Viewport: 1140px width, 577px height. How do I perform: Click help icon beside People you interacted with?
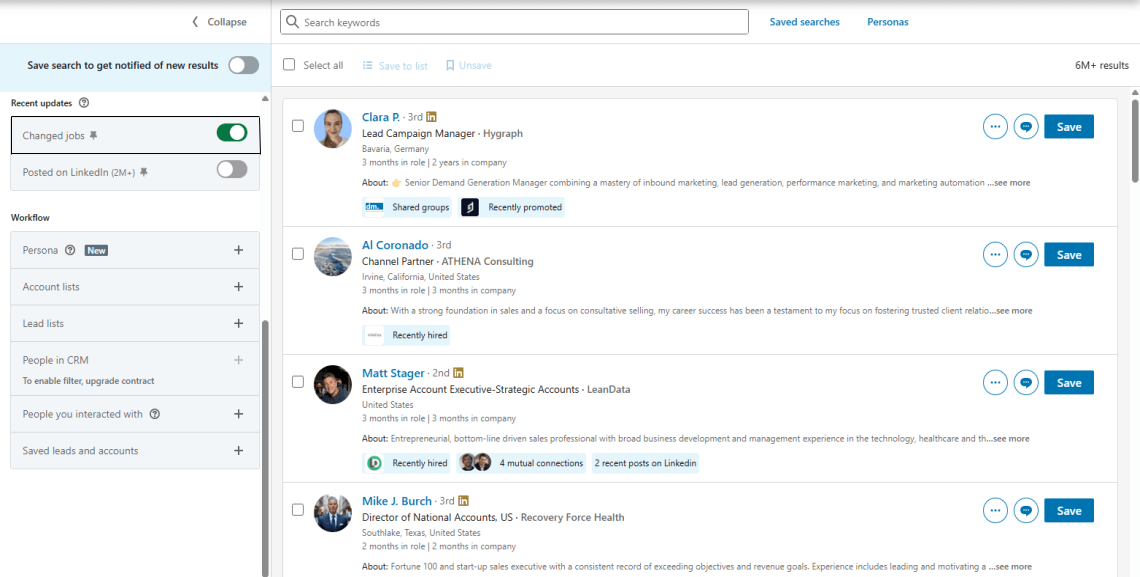pyautogui.click(x=154, y=414)
